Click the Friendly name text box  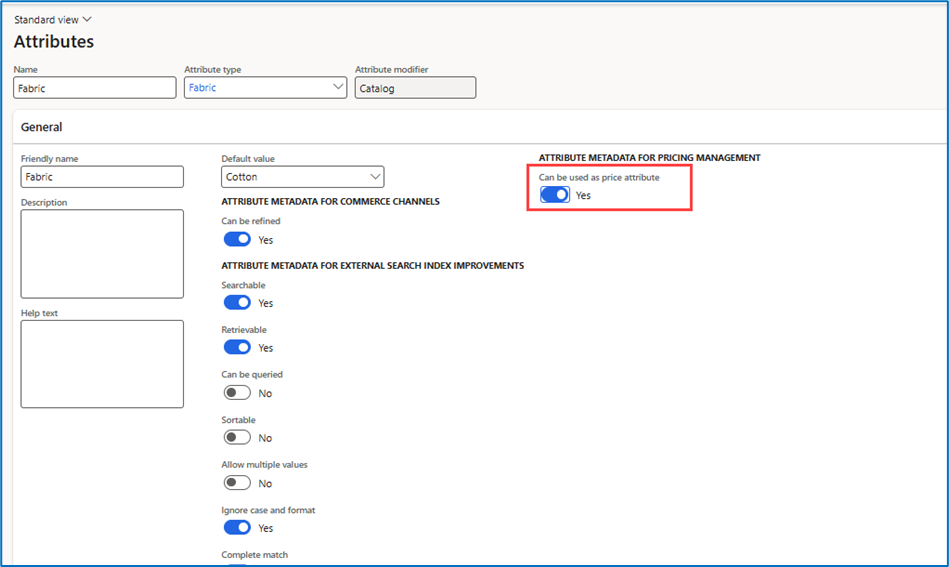click(x=102, y=177)
